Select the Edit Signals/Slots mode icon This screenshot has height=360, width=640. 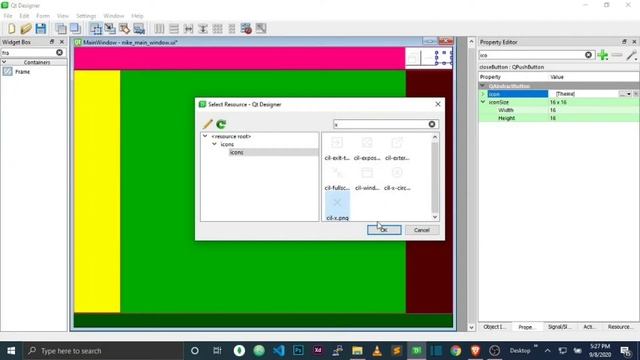pos(110,29)
